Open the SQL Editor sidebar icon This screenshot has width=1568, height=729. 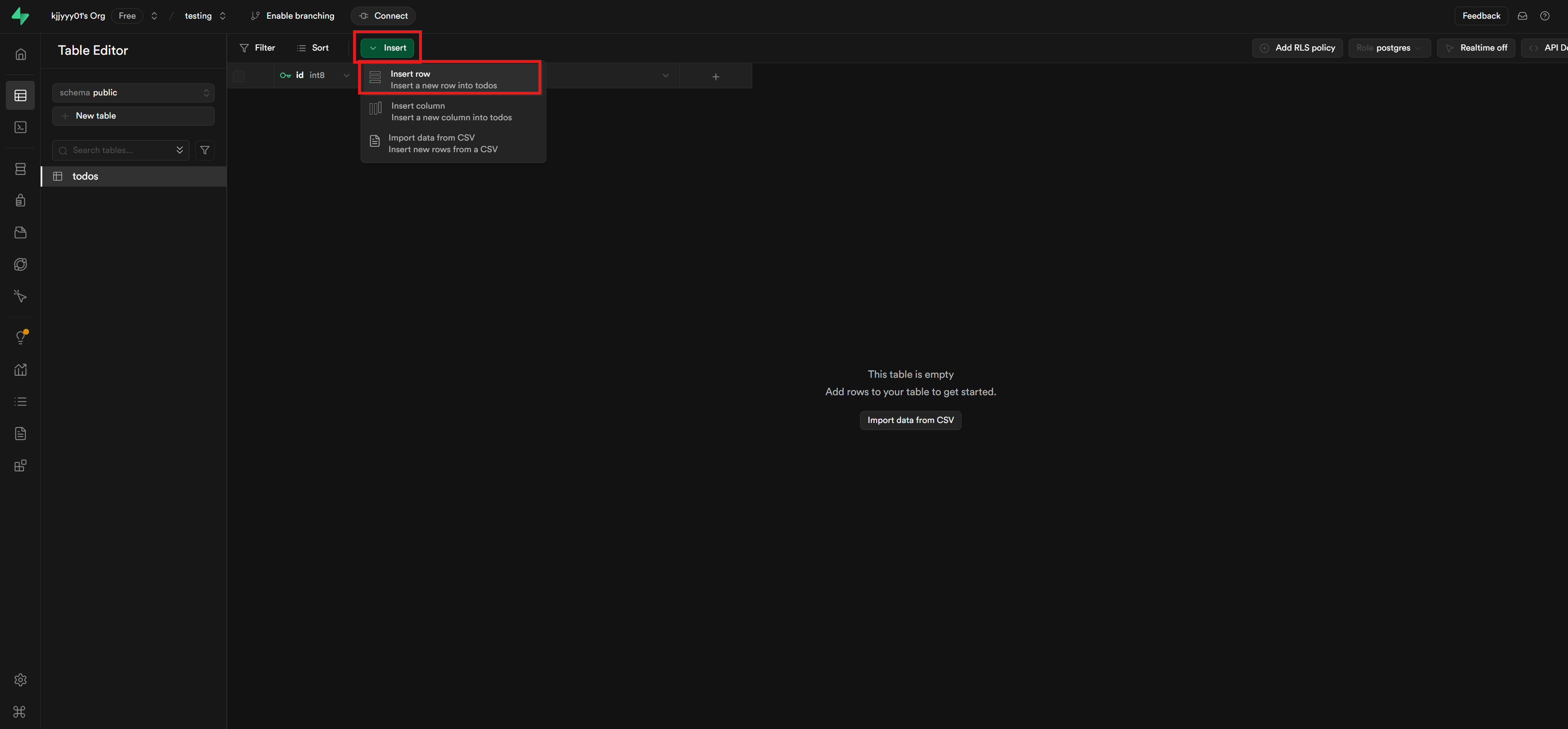click(20, 127)
